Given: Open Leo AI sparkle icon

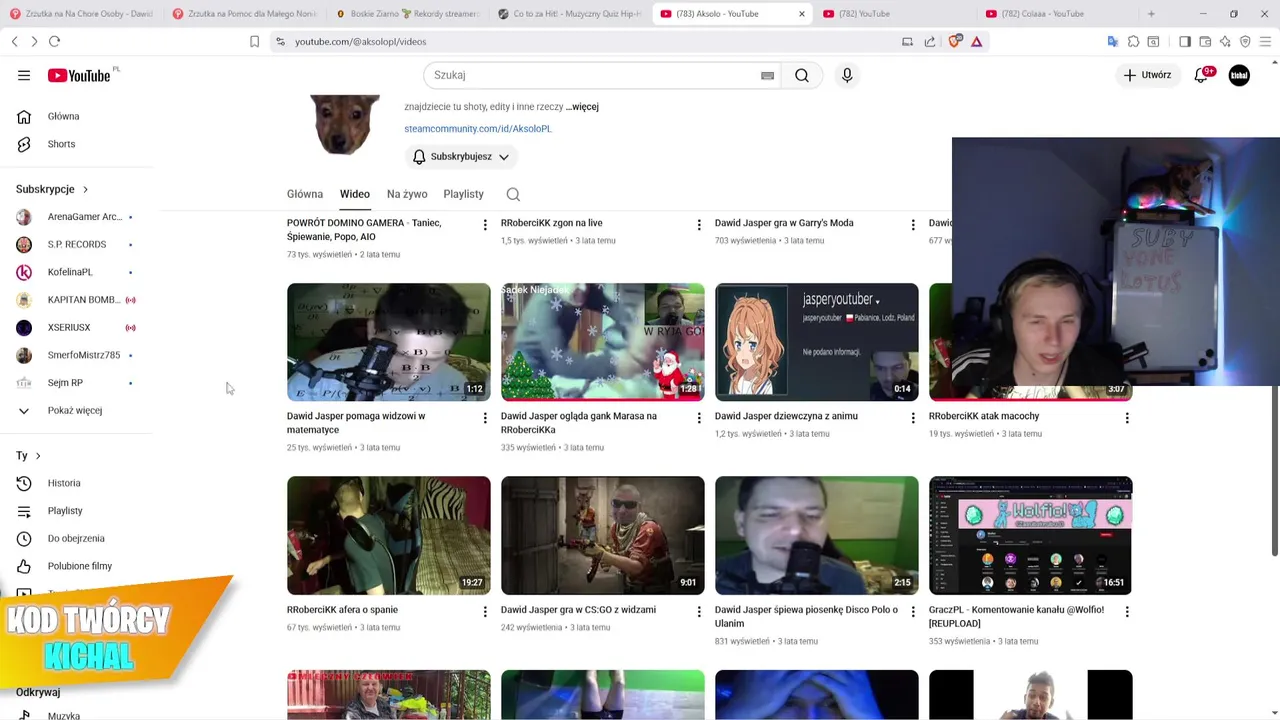Looking at the screenshot, I should pos(1225,41).
